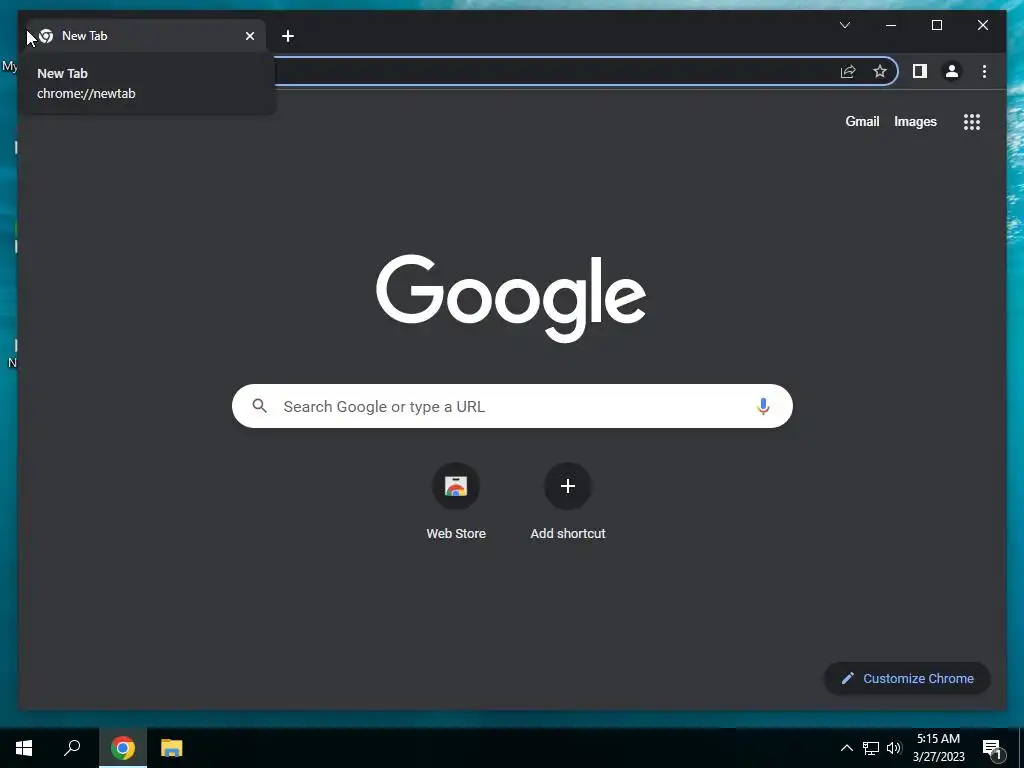
Task: Open File Explorer from taskbar
Action: pyautogui.click(x=171, y=748)
